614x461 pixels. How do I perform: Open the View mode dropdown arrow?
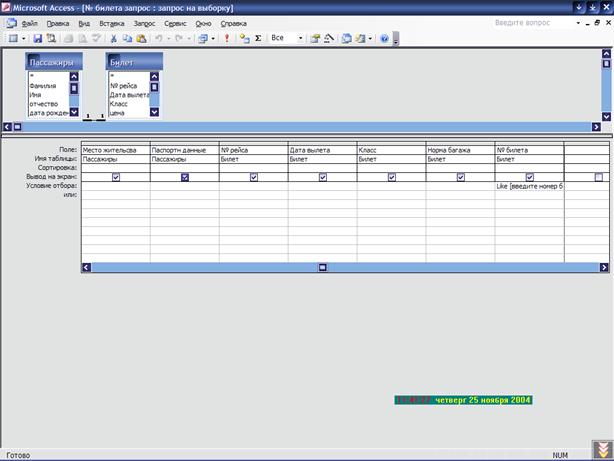(22, 38)
